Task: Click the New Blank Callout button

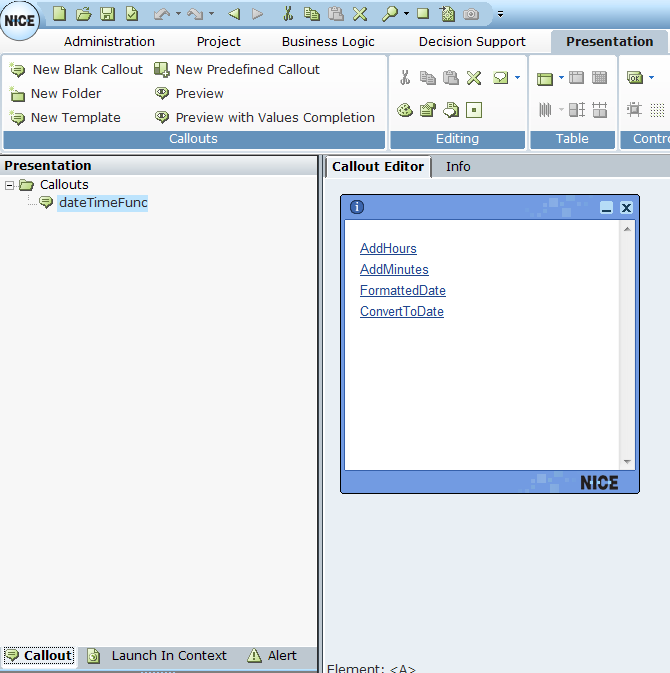Action: 76,70
